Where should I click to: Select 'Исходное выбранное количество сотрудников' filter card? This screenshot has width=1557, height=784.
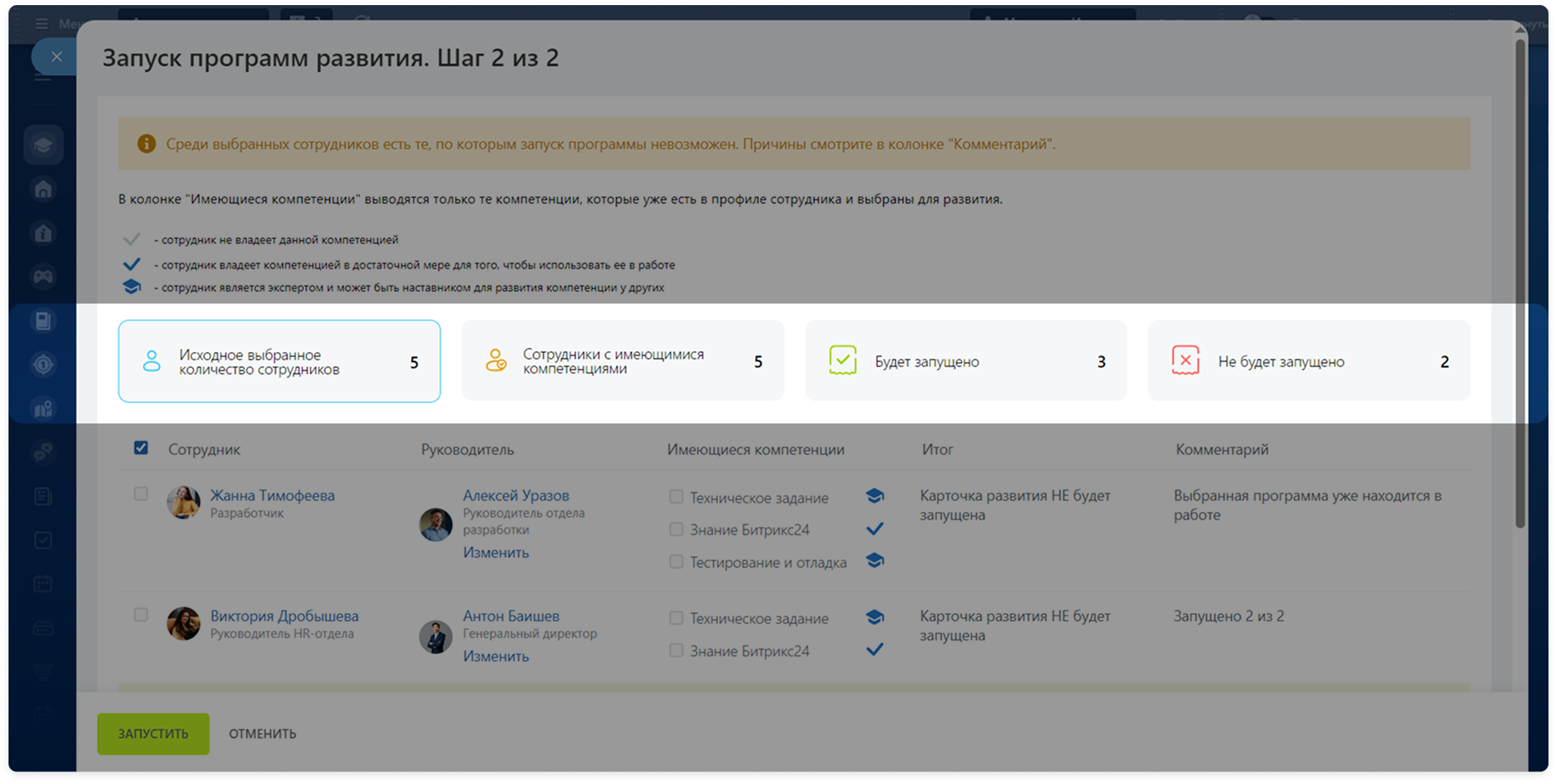click(x=279, y=361)
